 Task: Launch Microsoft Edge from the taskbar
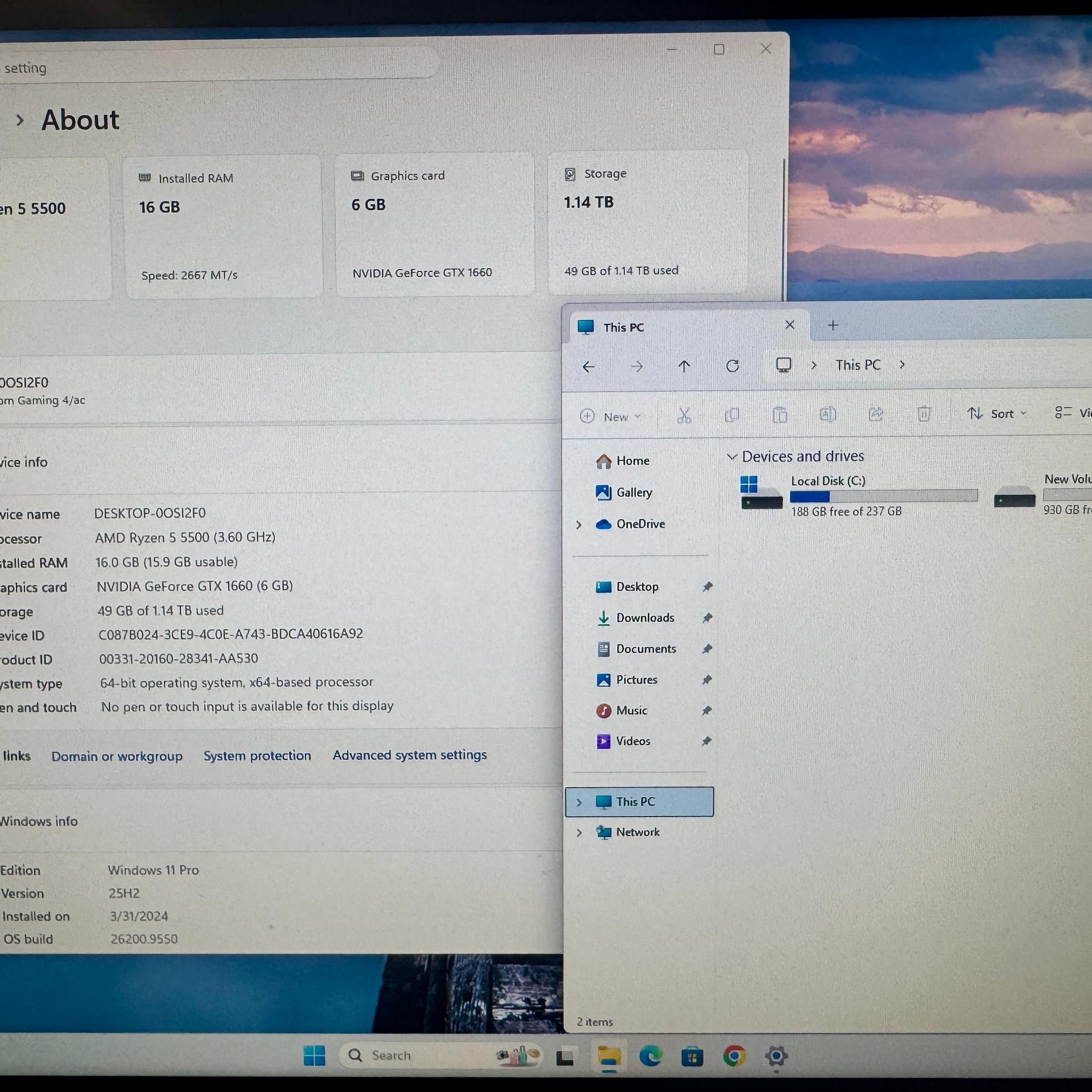651,1056
